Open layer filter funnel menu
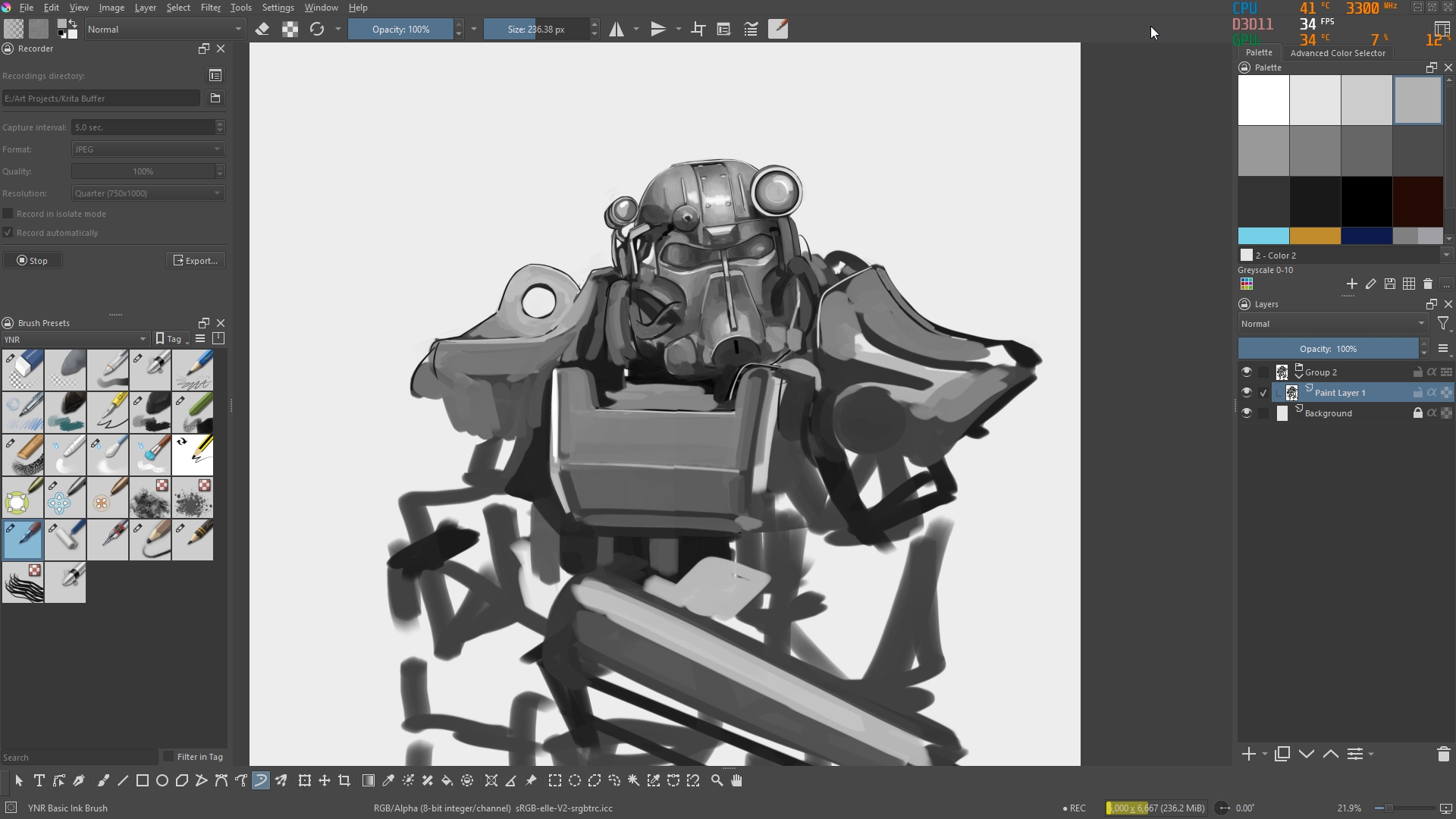The height and width of the screenshot is (819, 1456). tap(1443, 325)
